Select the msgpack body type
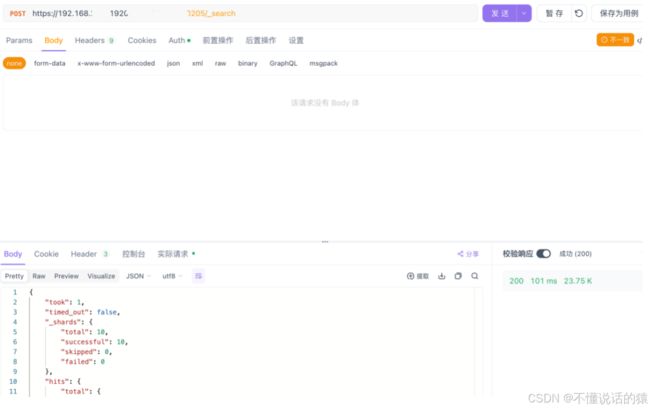The height and width of the screenshot is (409, 650). pos(323,63)
